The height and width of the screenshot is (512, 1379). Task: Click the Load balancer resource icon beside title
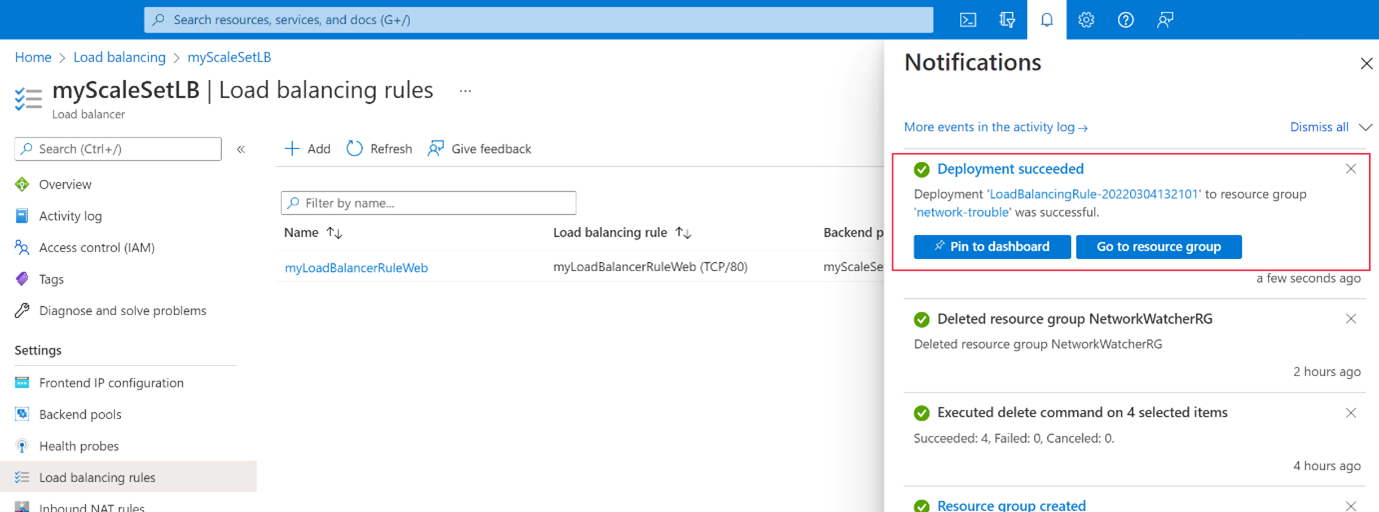point(28,98)
